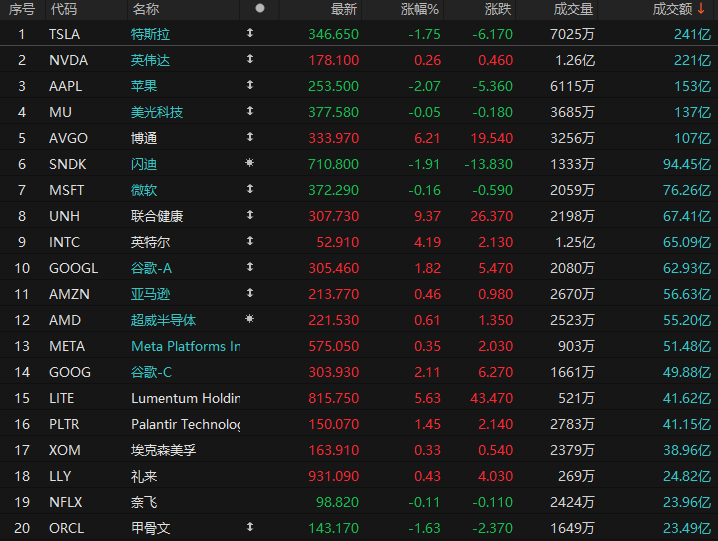Open stock name Meta Platforms
The width and height of the screenshot is (718, 541).
(x=185, y=346)
